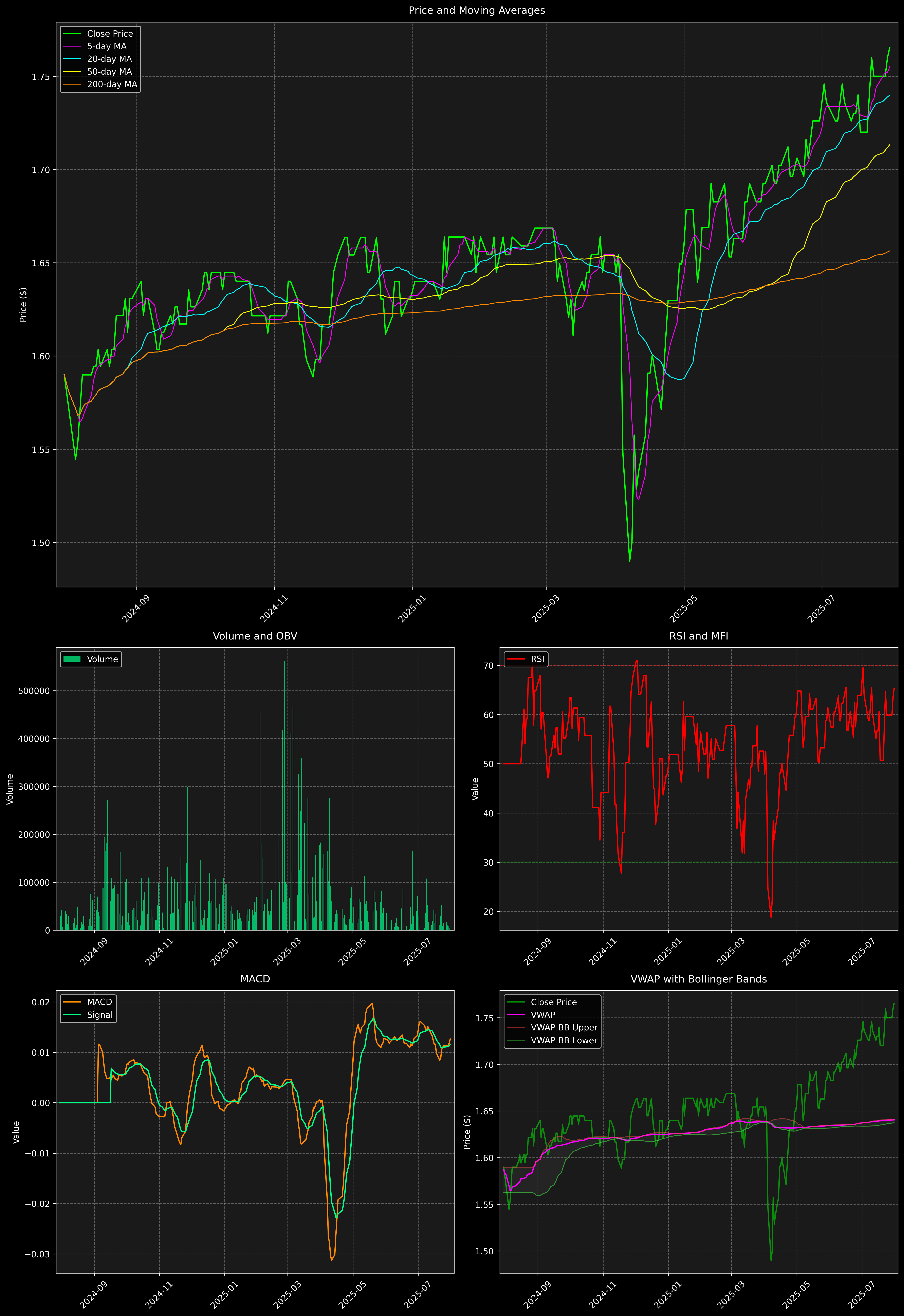
Task: Click the vertical "Volume" y-axis label
Action: pyautogui.click(x=10, y=789)
